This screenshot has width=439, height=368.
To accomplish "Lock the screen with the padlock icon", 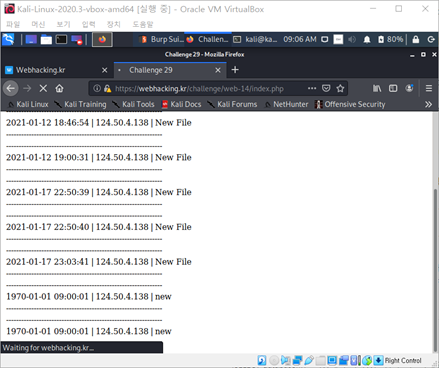I will [x=416, y=40].
